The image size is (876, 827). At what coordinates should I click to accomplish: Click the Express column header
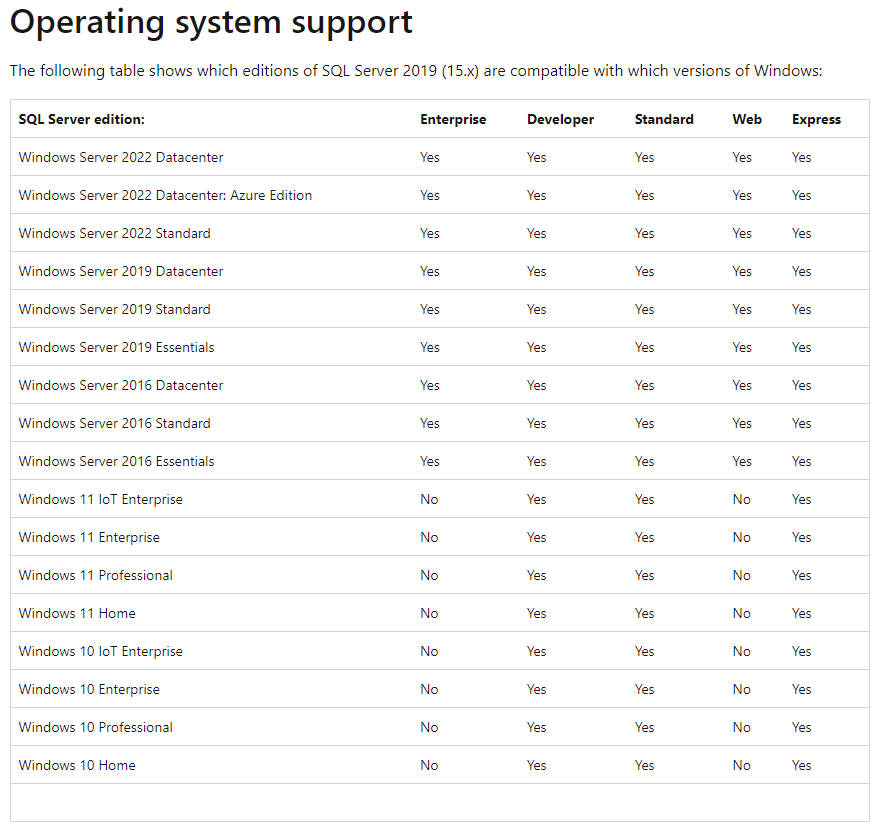pos(815,119)
